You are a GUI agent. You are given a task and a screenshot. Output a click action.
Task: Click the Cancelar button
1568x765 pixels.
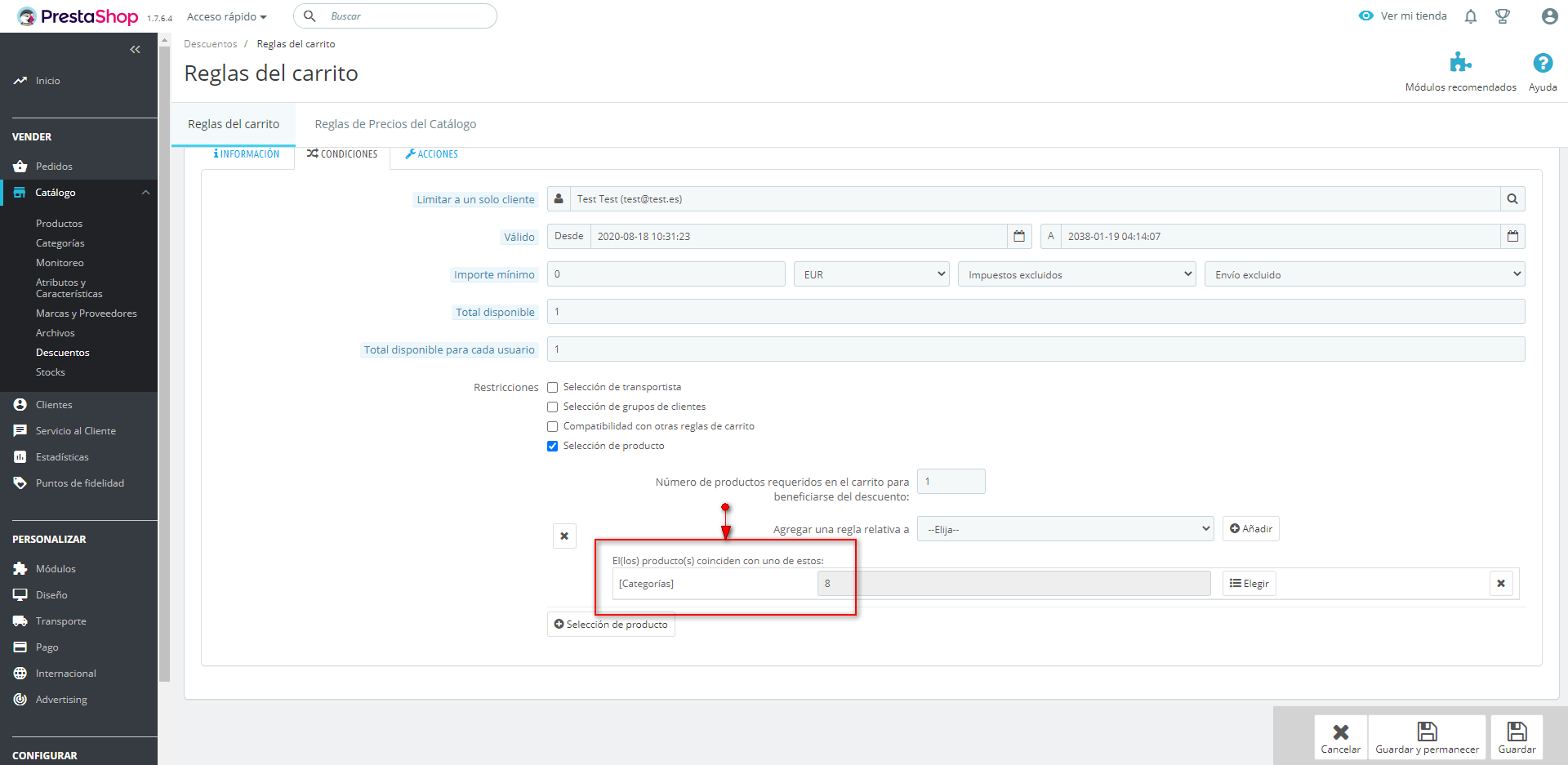[1341, 738]
